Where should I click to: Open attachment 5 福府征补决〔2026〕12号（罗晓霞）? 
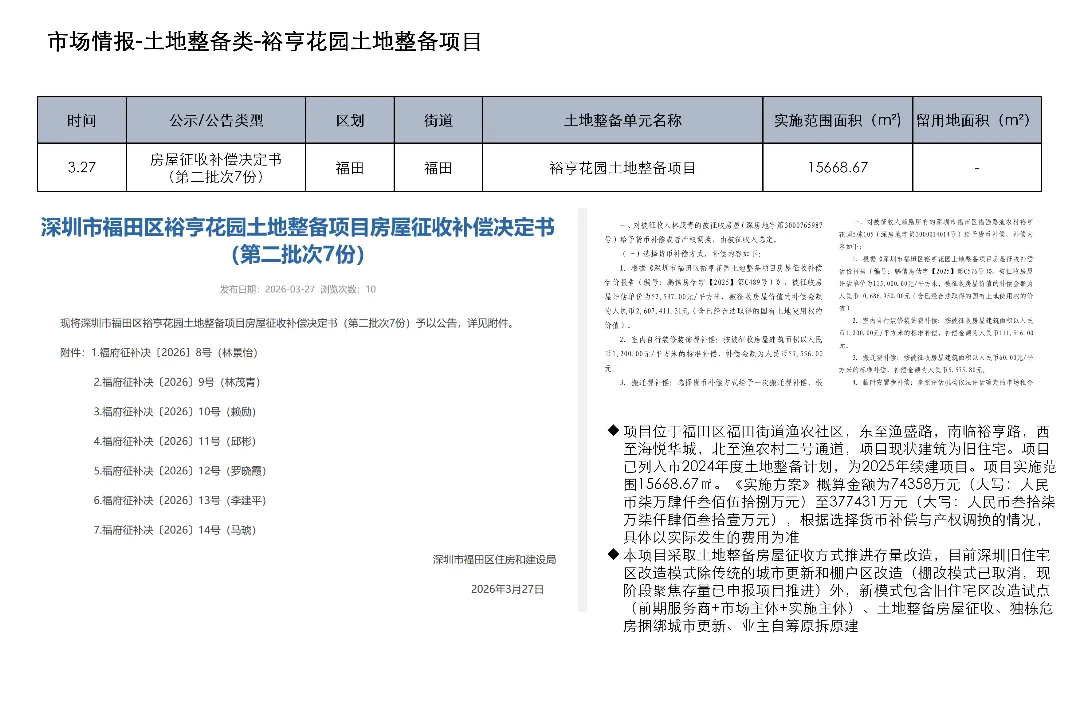[180, 471]
